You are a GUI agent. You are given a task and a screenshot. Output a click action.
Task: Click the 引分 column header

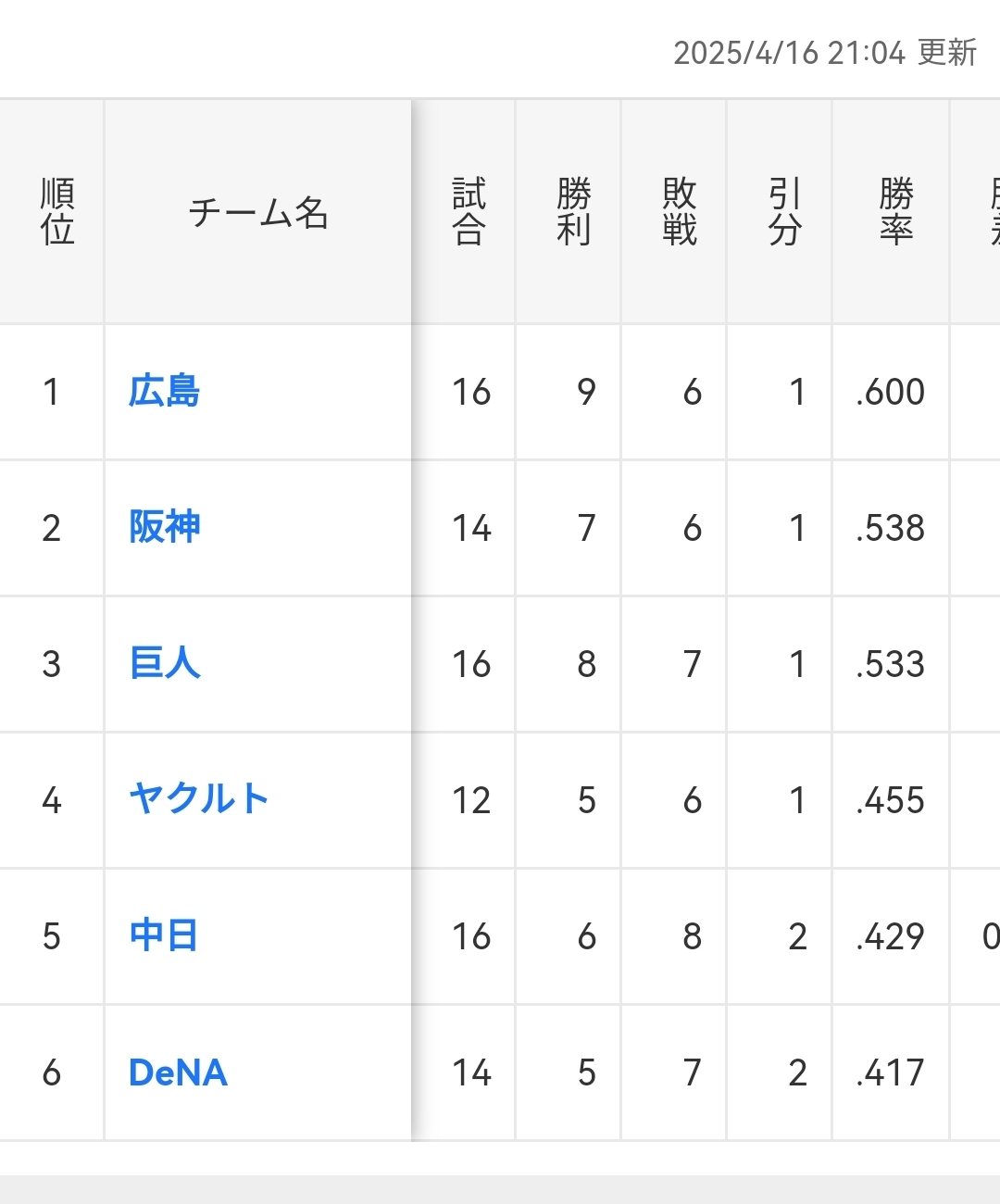tap(784, 212)
